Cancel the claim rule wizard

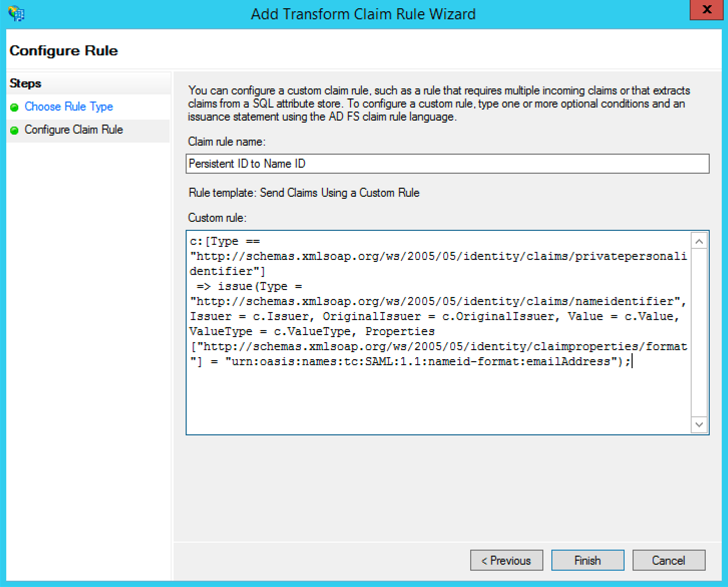click(x=668, y=560)
